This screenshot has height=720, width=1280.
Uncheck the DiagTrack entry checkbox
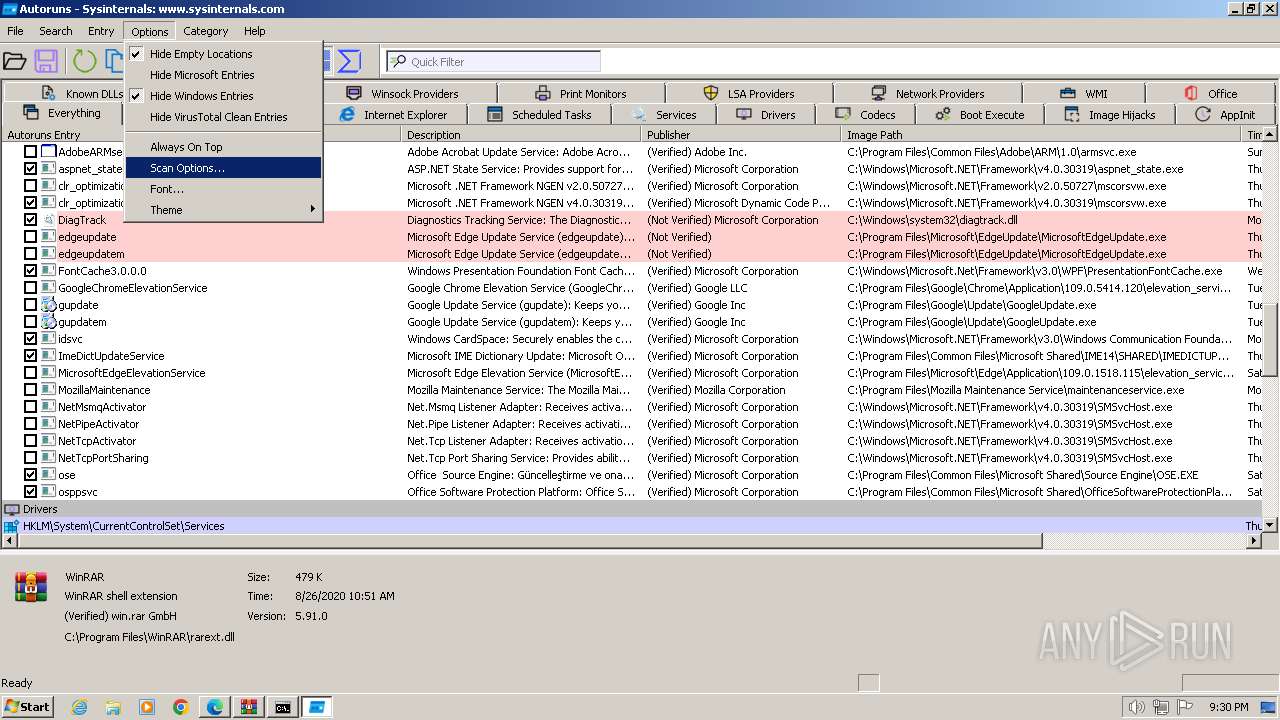point(30,220)
